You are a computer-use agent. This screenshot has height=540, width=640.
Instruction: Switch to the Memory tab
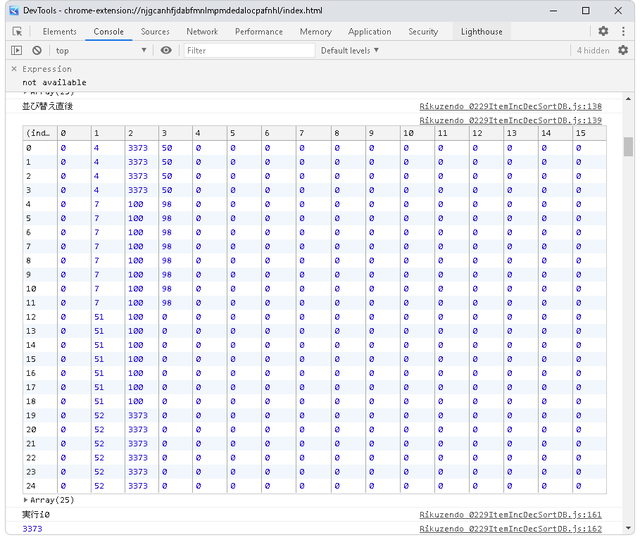pyautogui.click(x=316, y=31)
